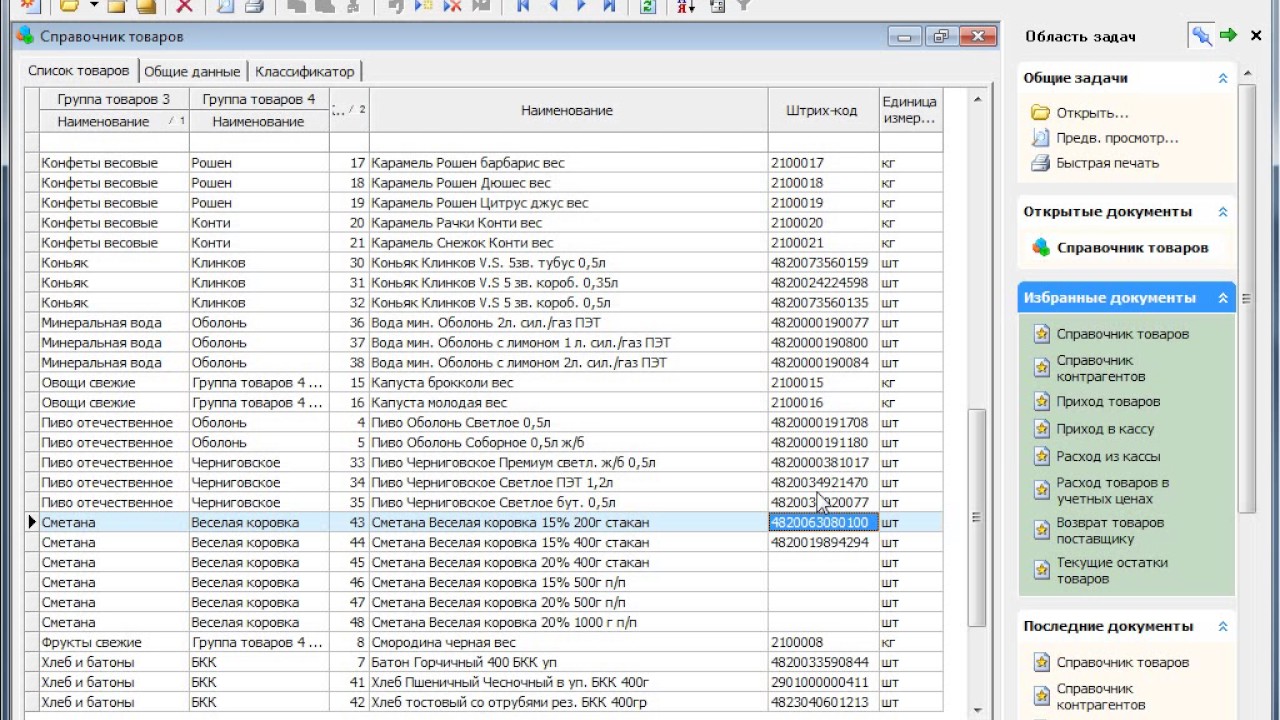Viewport: 1280px width, 720px height.
Task: Click the Единица измер... column header
Action: 909,111
